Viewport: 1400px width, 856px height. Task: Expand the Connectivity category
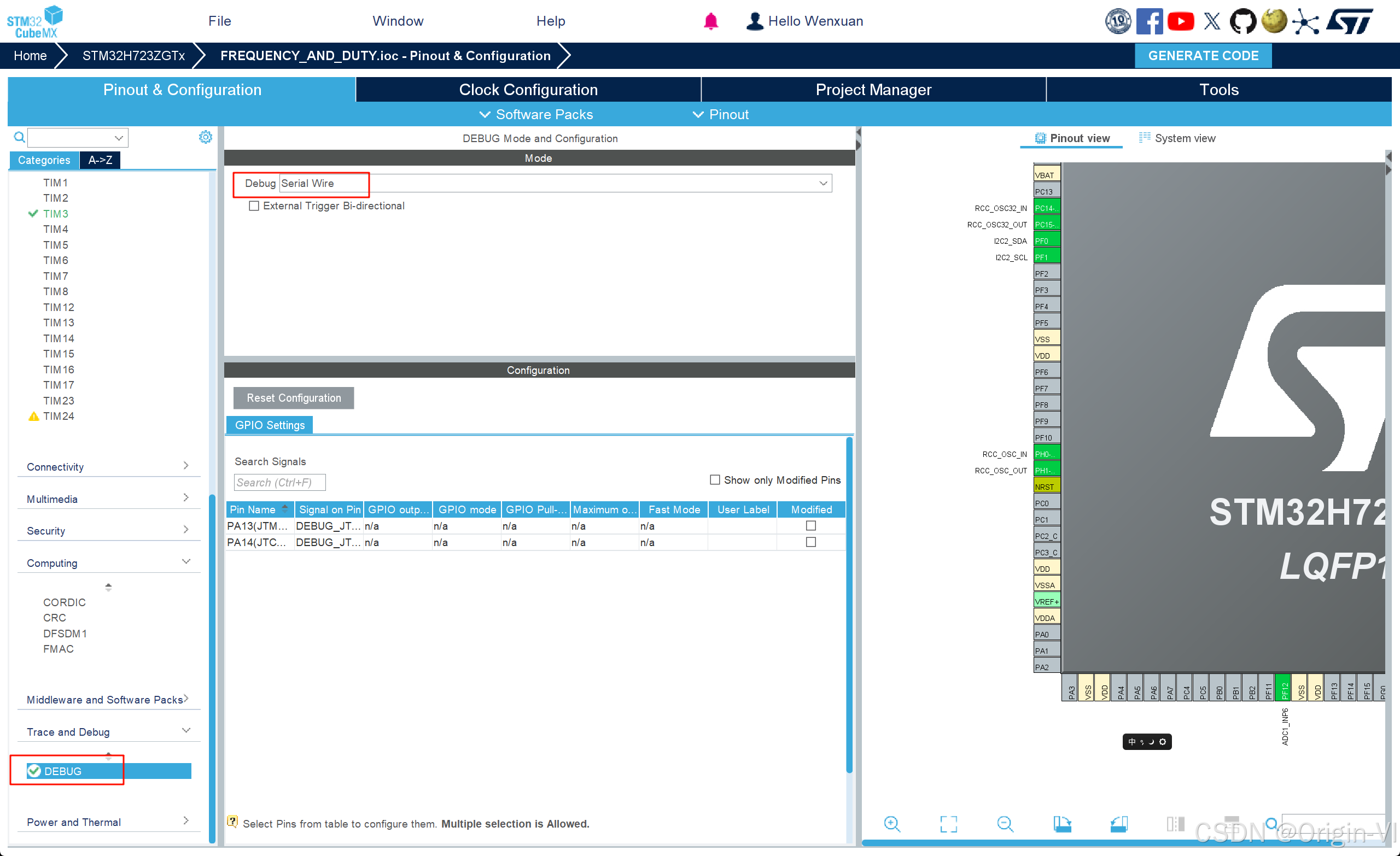[x=108, y=466]
